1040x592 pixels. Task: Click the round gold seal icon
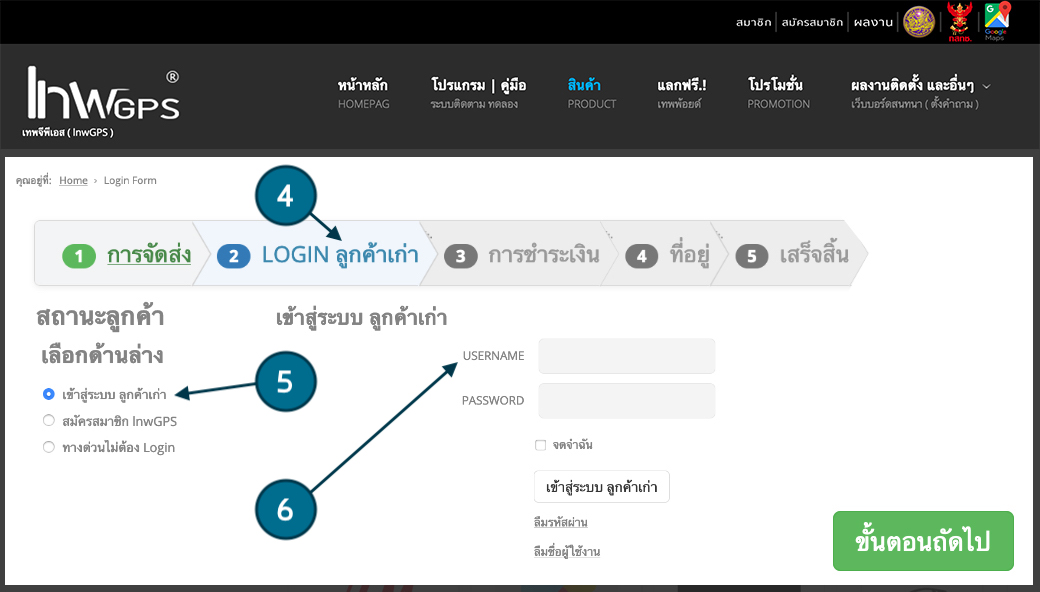(919, 21)
